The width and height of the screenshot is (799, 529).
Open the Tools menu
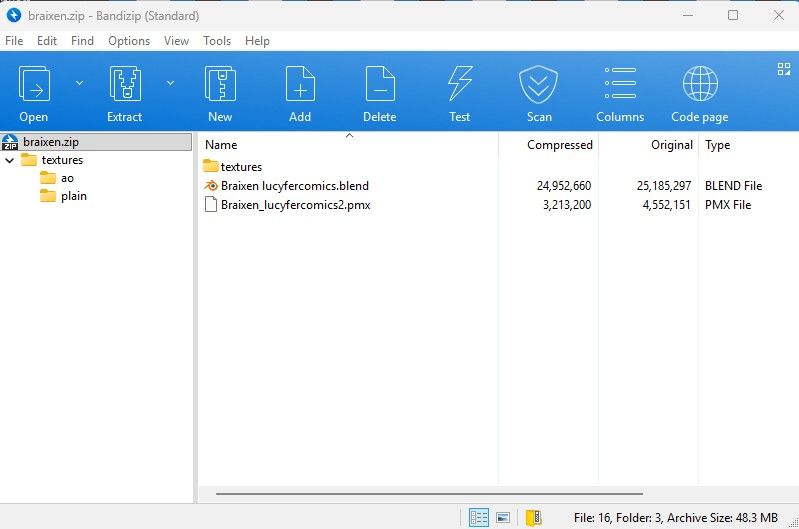pos(217,41)
